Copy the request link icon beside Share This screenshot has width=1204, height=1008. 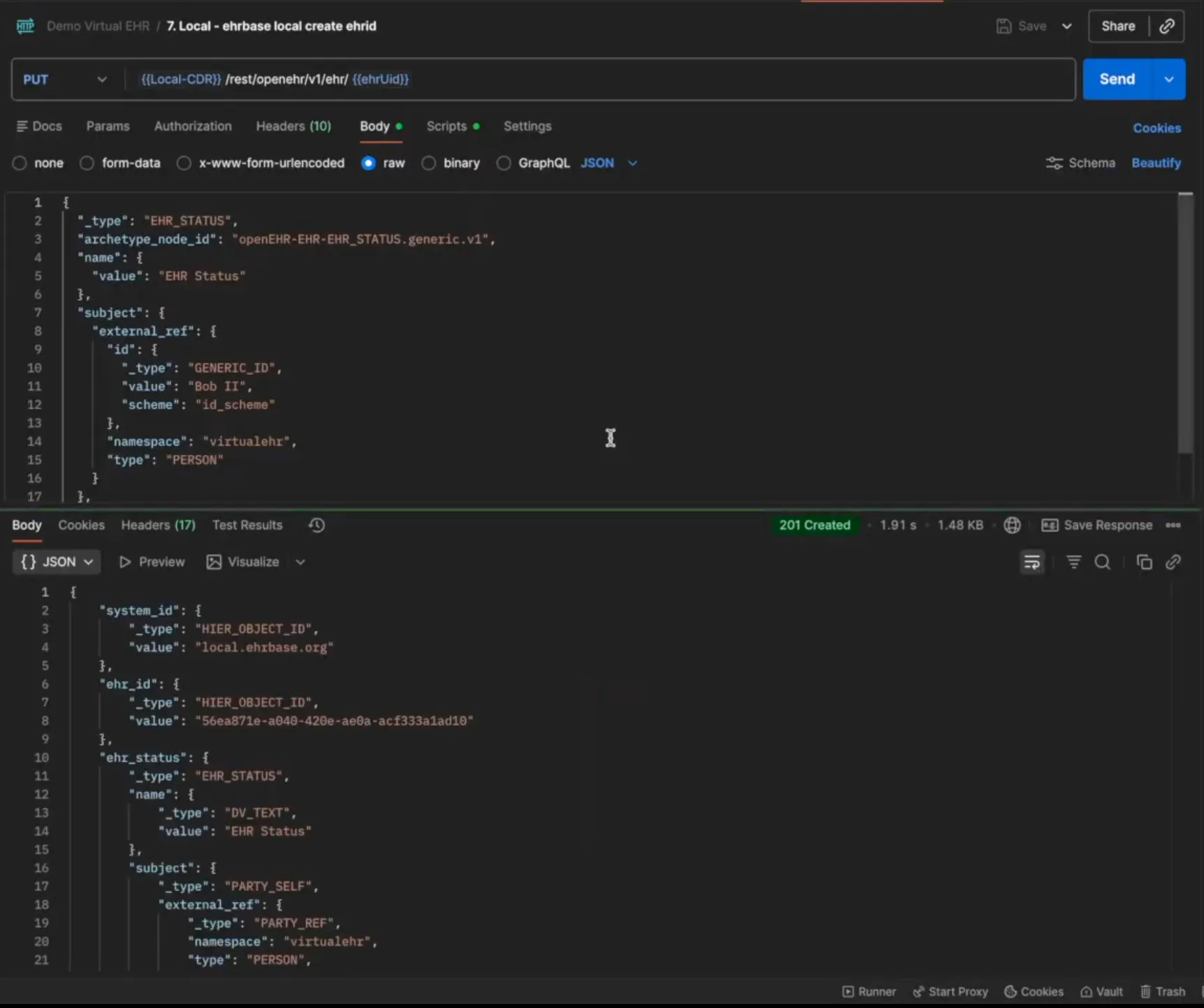click(1166, 27)
